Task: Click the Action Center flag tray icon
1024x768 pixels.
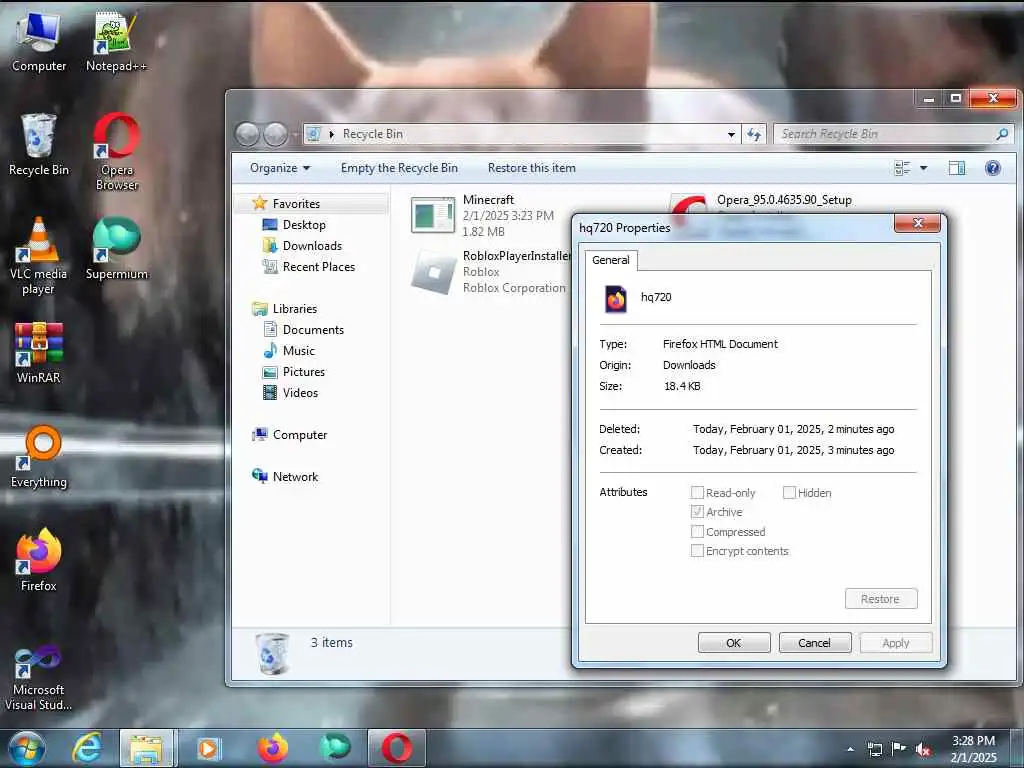Action: [899, 748]
